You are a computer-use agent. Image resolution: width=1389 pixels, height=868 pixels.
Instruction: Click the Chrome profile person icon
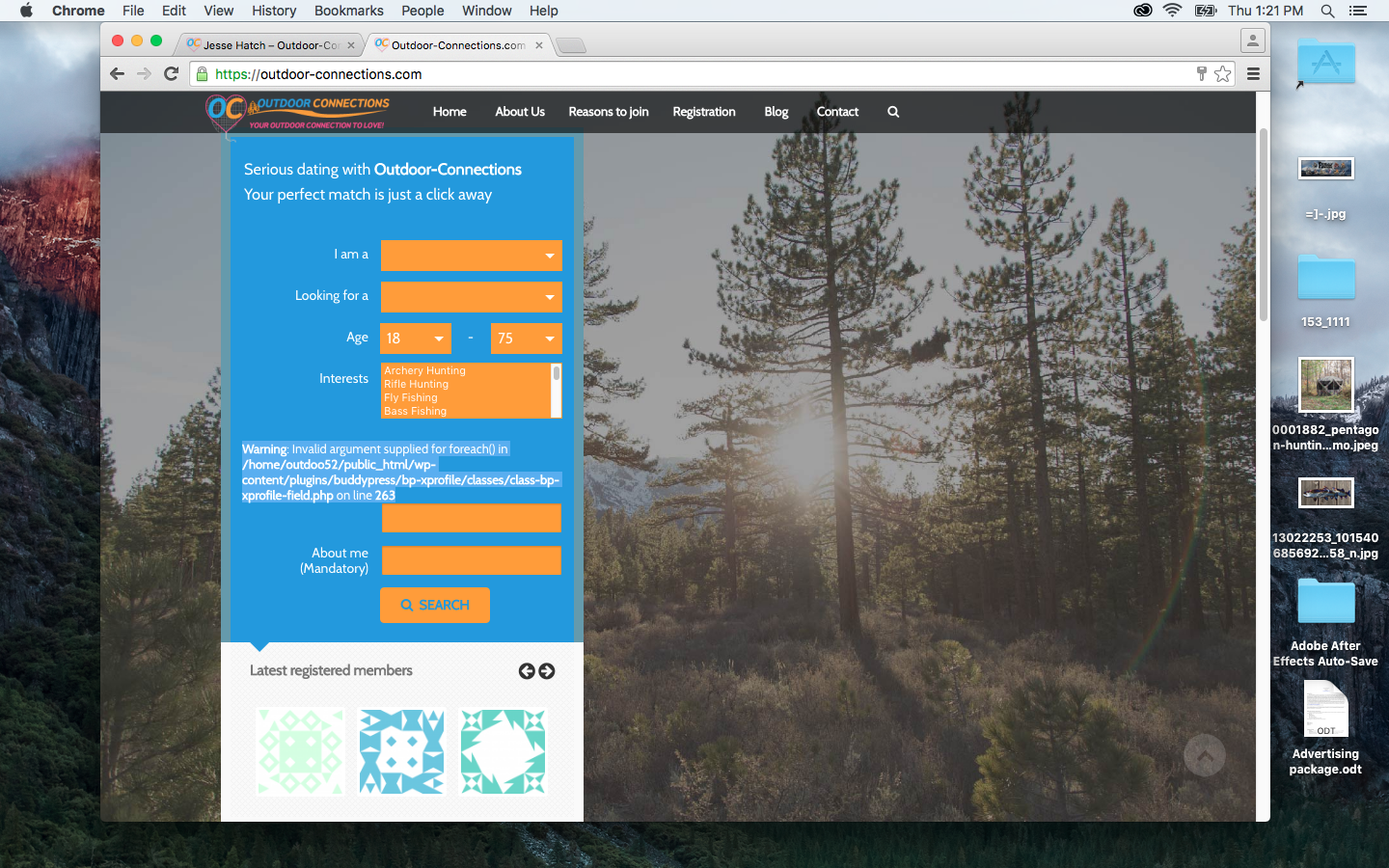pyautogui.click(x=1252, y=41)
